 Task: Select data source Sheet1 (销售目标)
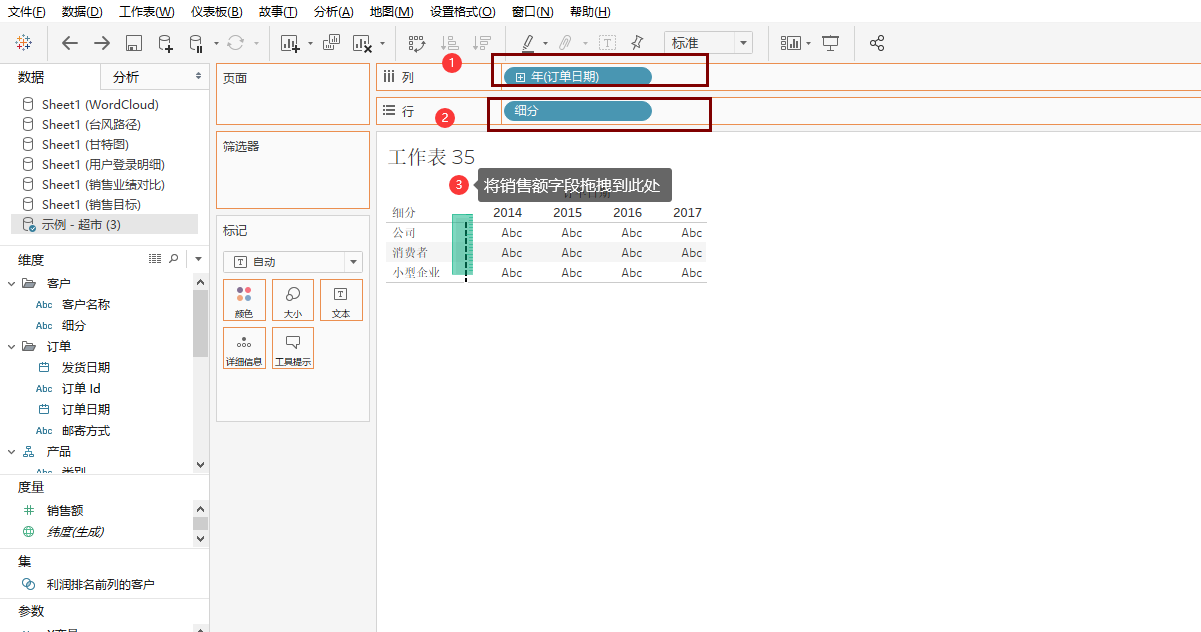pos(91,204)
